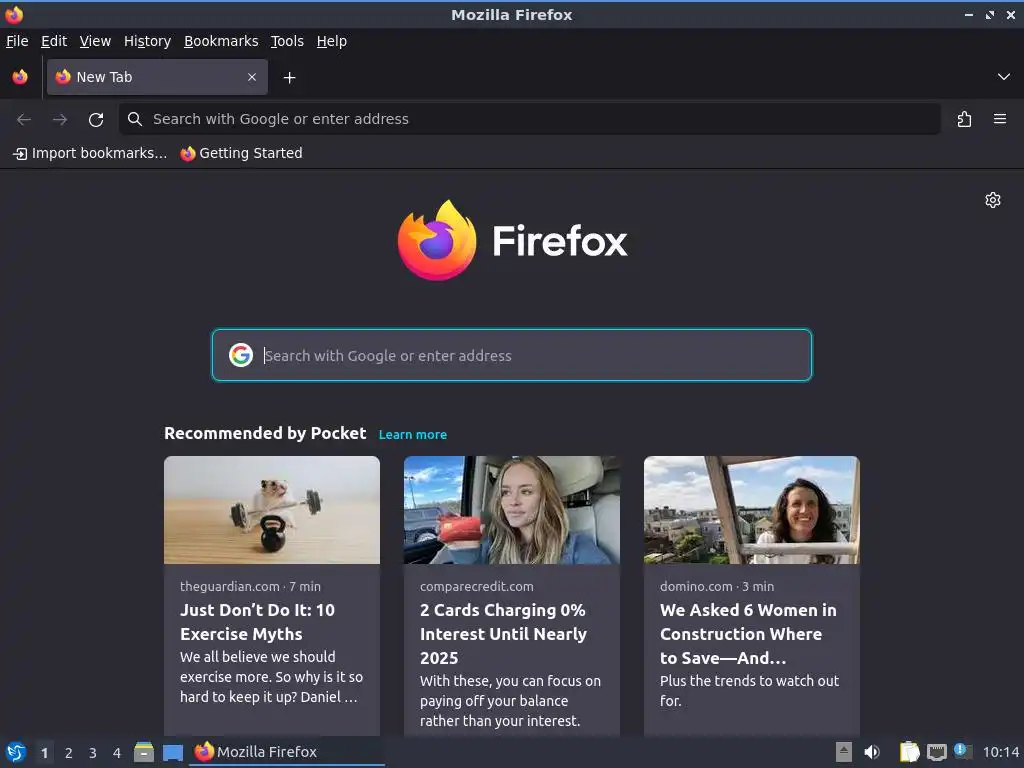Open the Bookmarks menu
1024x768 pixels.
coord(221,41)
